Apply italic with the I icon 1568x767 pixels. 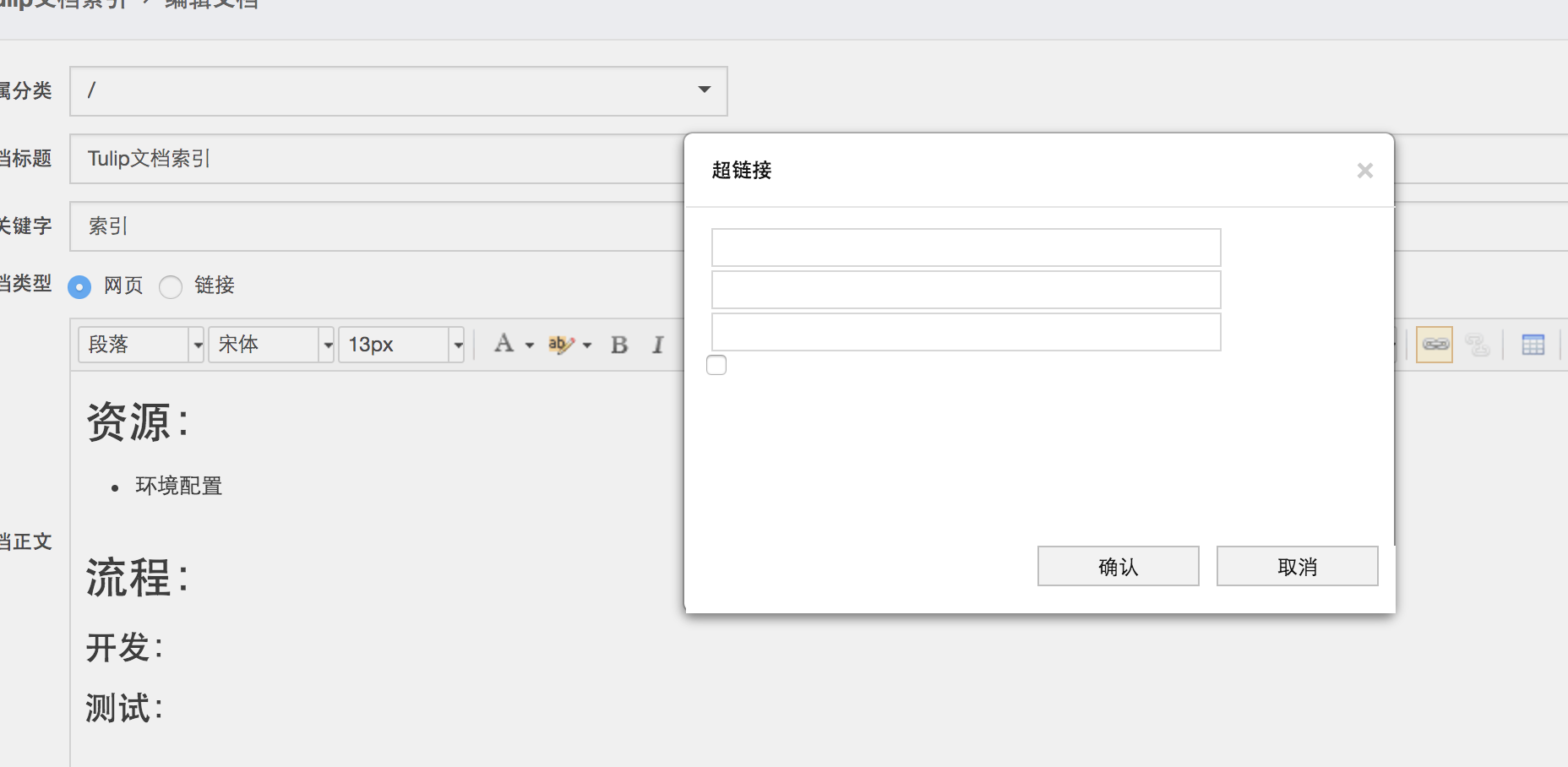(x=657, y=345)
